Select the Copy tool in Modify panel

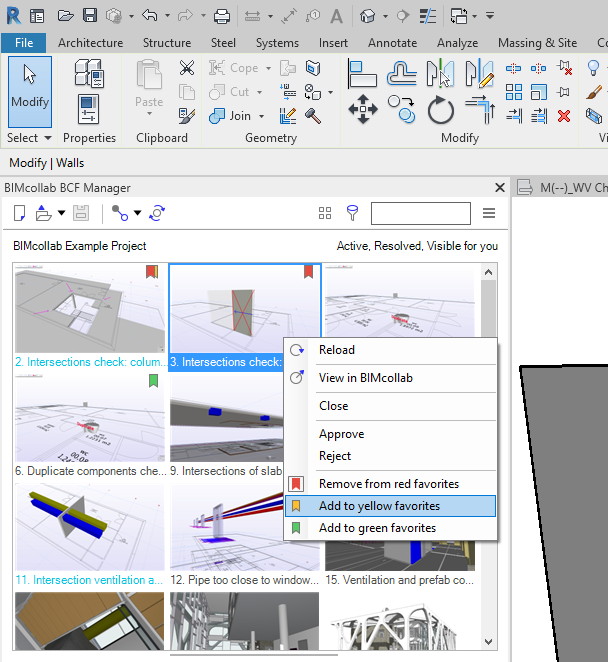(x=402, y=109)
